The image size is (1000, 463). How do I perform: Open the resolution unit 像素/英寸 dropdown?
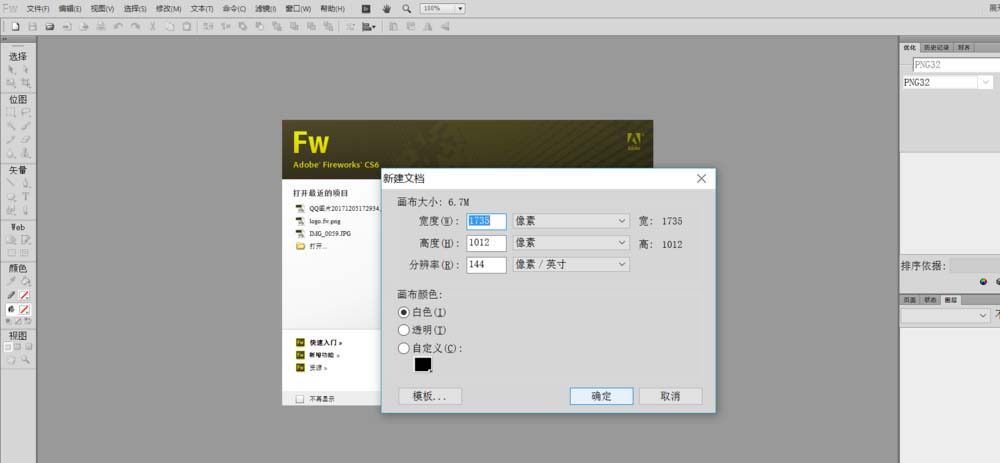570,265
